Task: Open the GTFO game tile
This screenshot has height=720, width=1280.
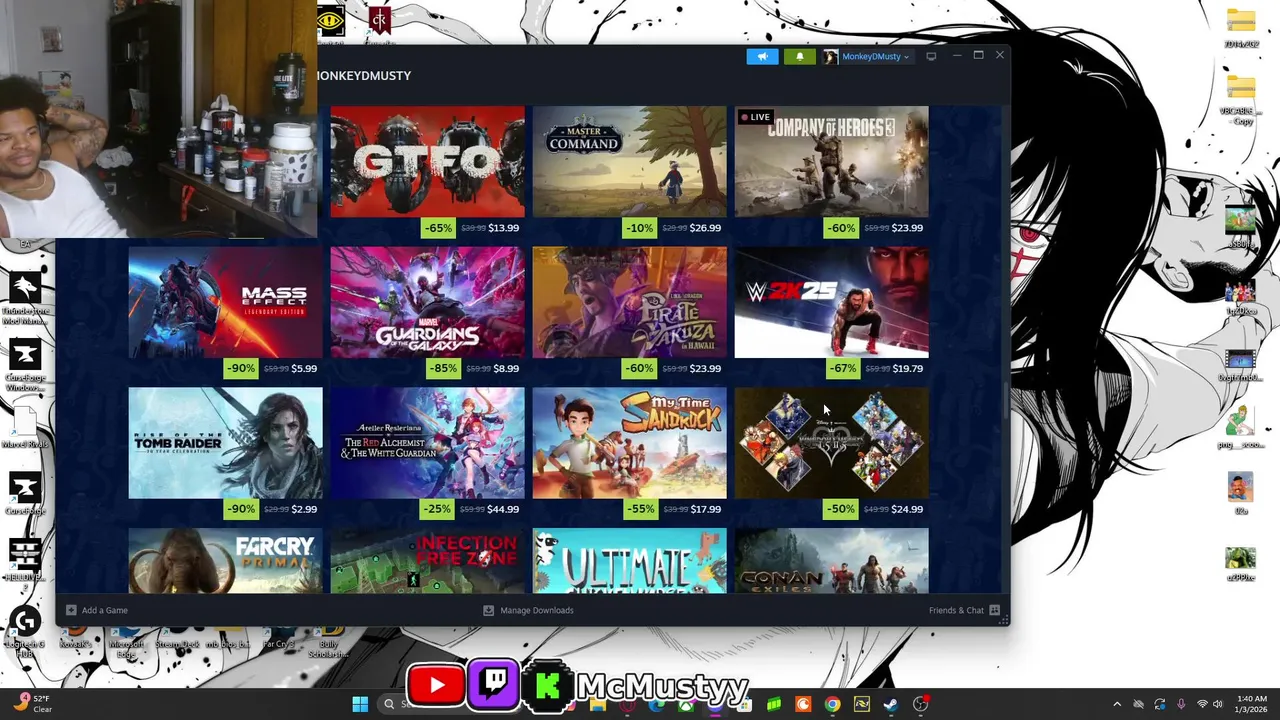Action: tap(427, 161)
